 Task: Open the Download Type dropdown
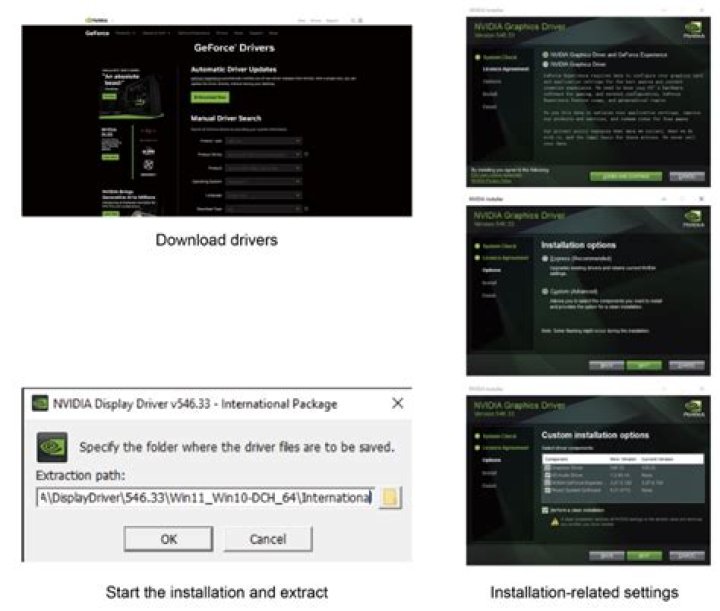point(264,209)
